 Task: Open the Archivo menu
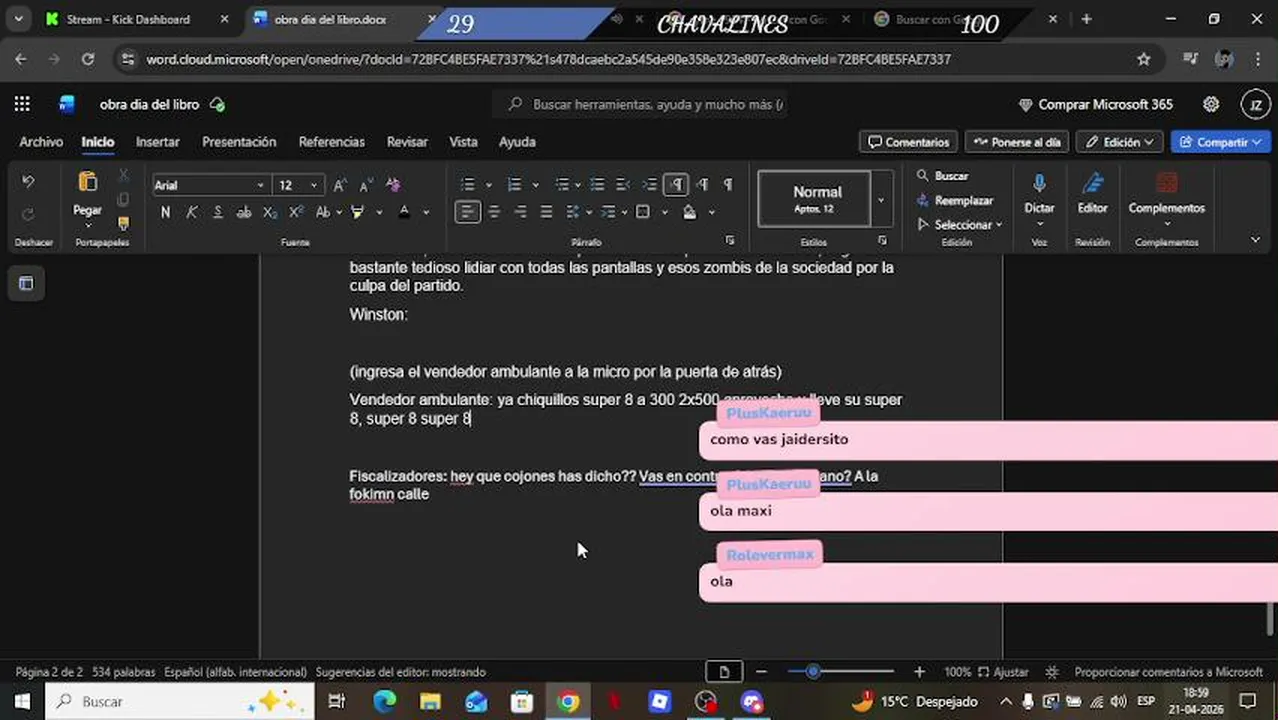coord(41,142)
